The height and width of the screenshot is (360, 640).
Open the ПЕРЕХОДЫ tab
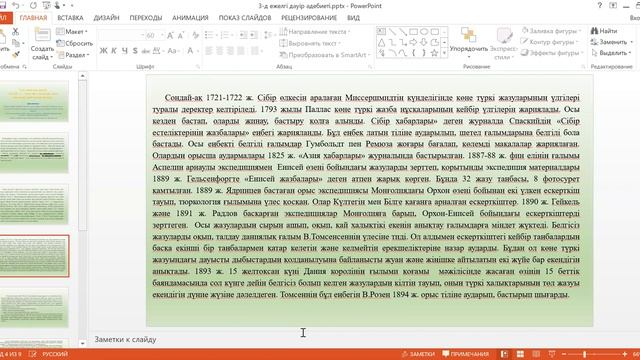(146, 18)
